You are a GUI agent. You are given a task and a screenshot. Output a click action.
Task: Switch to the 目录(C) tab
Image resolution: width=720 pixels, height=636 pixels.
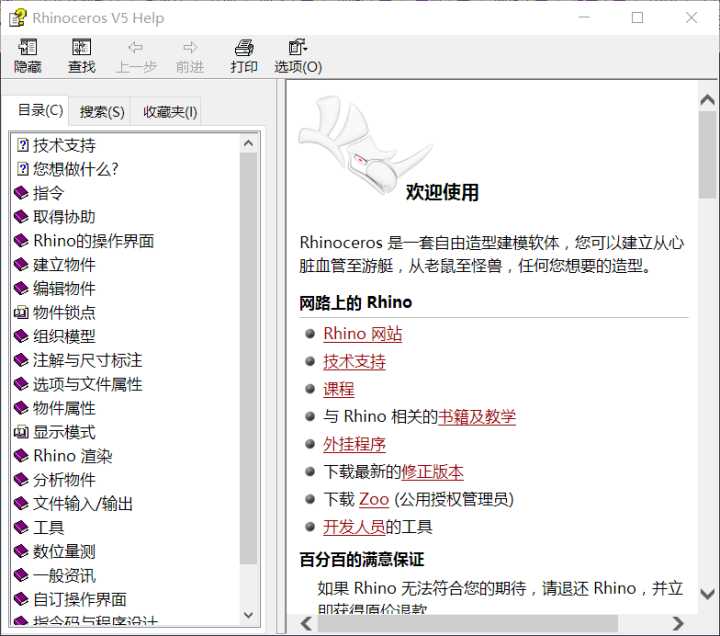[x=40, y=110]
